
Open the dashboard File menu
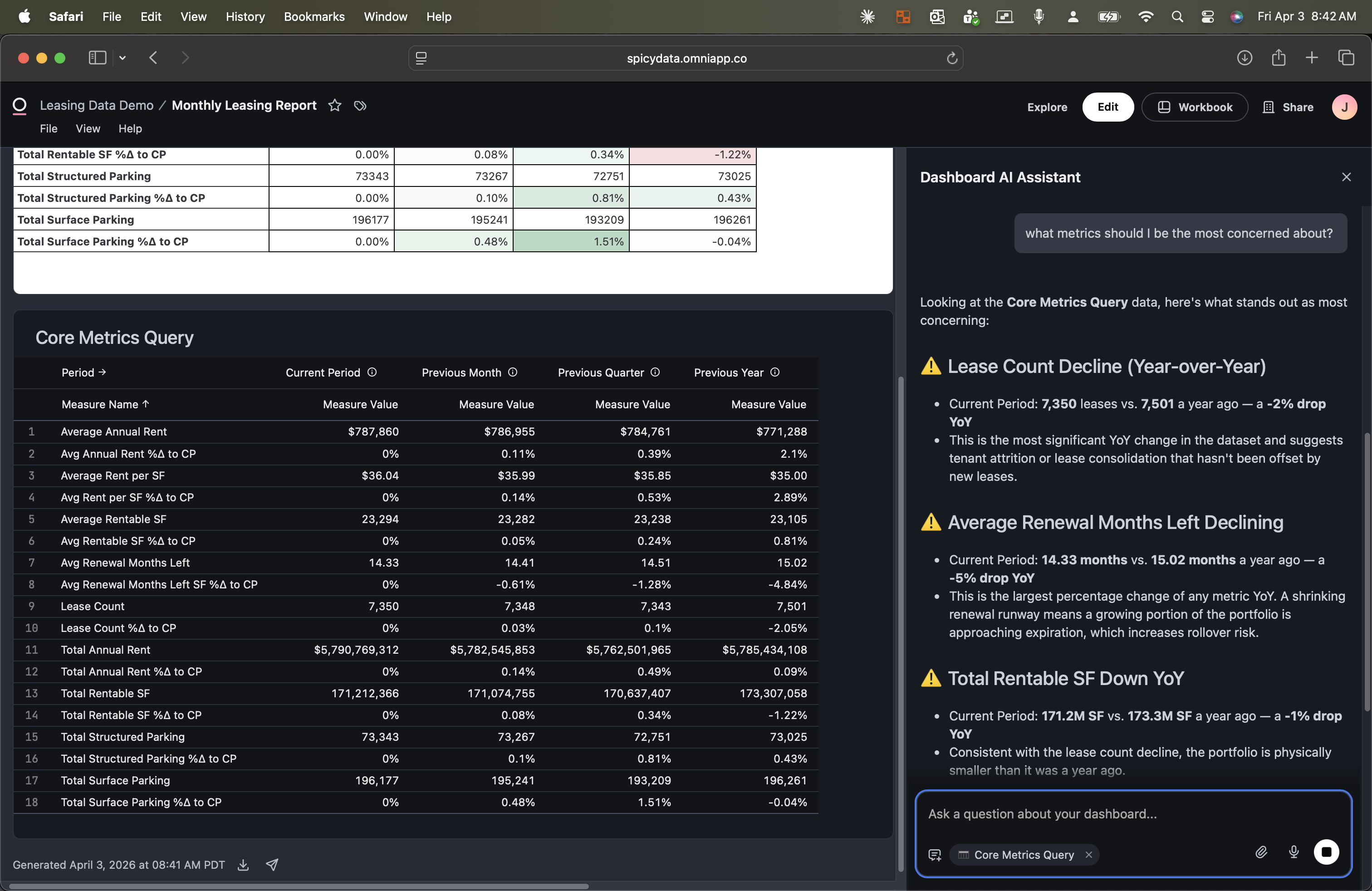coord(48,128)
